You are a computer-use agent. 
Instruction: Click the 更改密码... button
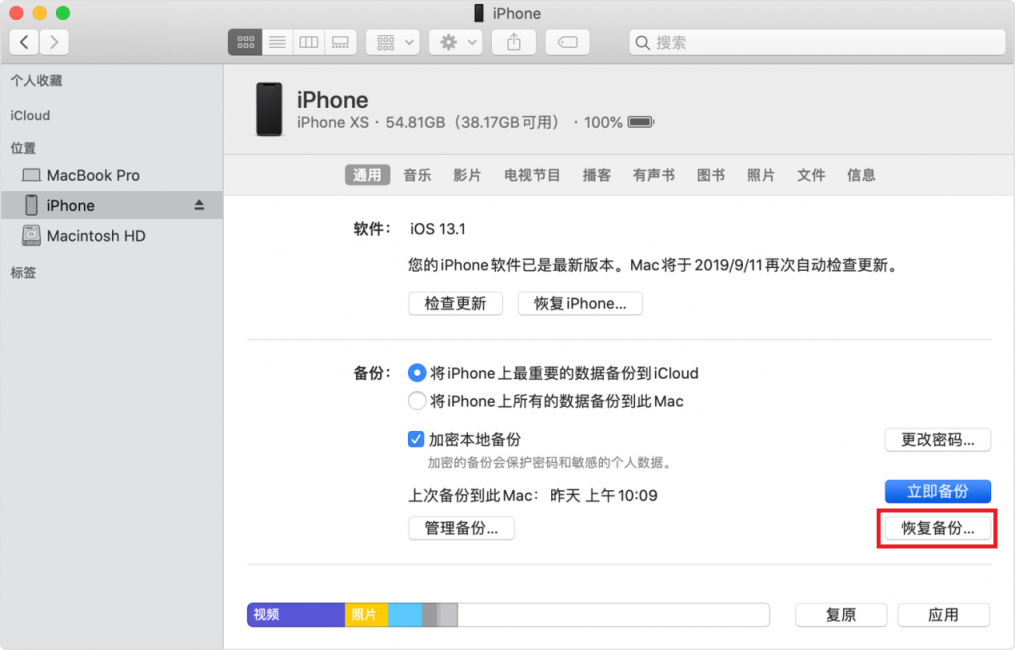point(938,440)
